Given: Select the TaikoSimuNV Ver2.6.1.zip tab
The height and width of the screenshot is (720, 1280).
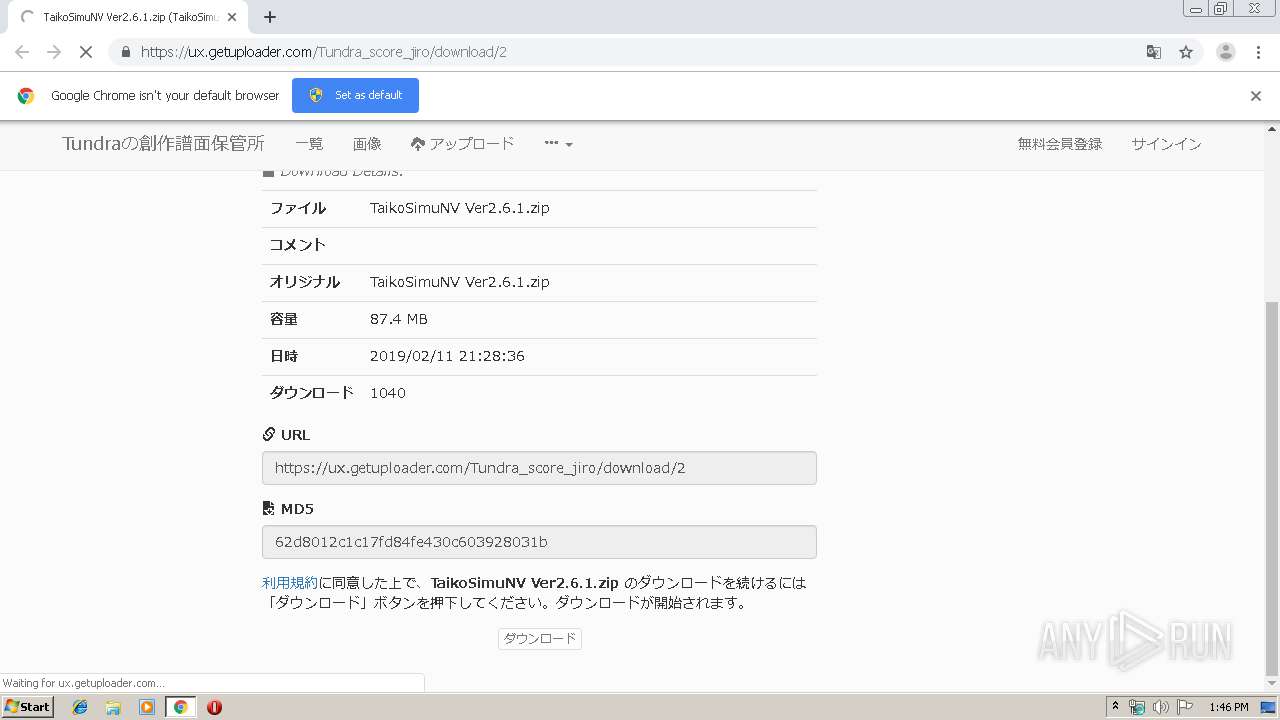Looking at the screenshot, I should tap(127, 17).
